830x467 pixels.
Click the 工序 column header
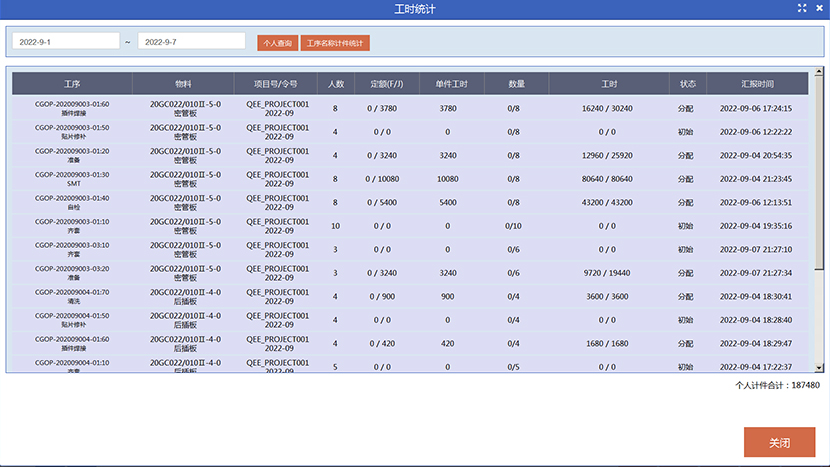72,84
